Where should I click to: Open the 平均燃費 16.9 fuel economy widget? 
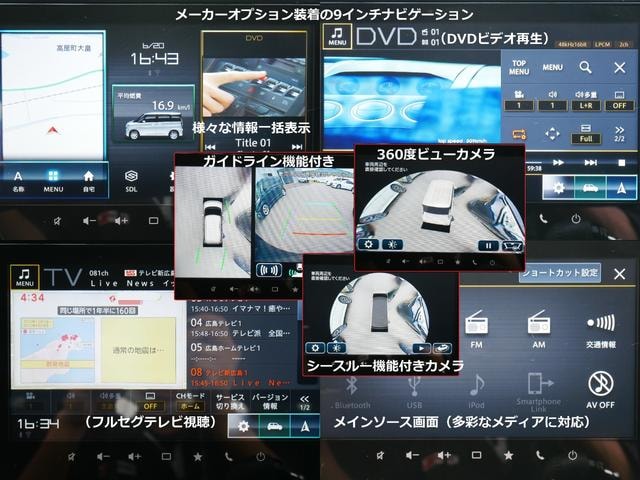tap(153, 113)
